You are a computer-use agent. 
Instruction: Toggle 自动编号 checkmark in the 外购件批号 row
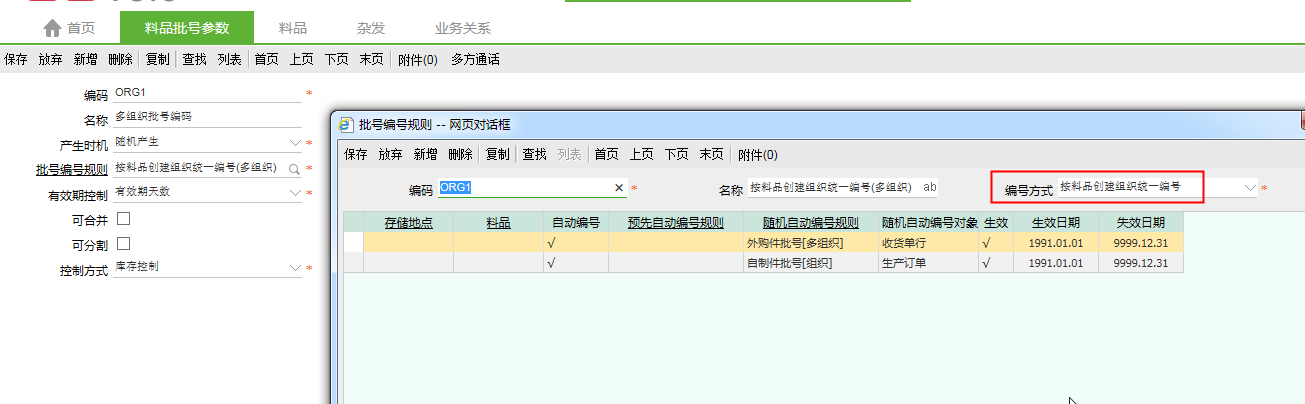[x=551, y=243]
